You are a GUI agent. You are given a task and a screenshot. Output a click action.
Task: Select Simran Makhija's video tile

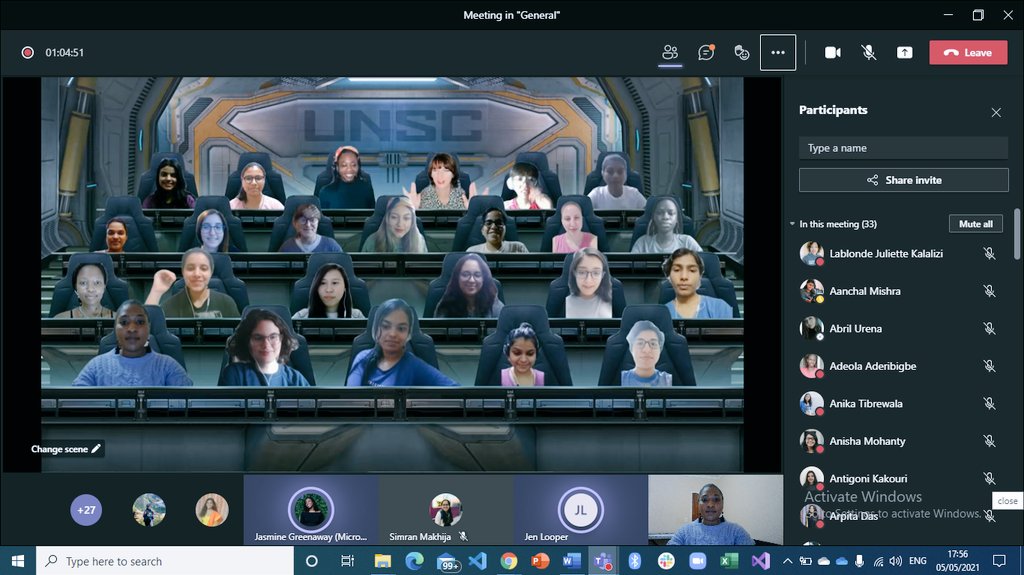click(x=446, y=510)
